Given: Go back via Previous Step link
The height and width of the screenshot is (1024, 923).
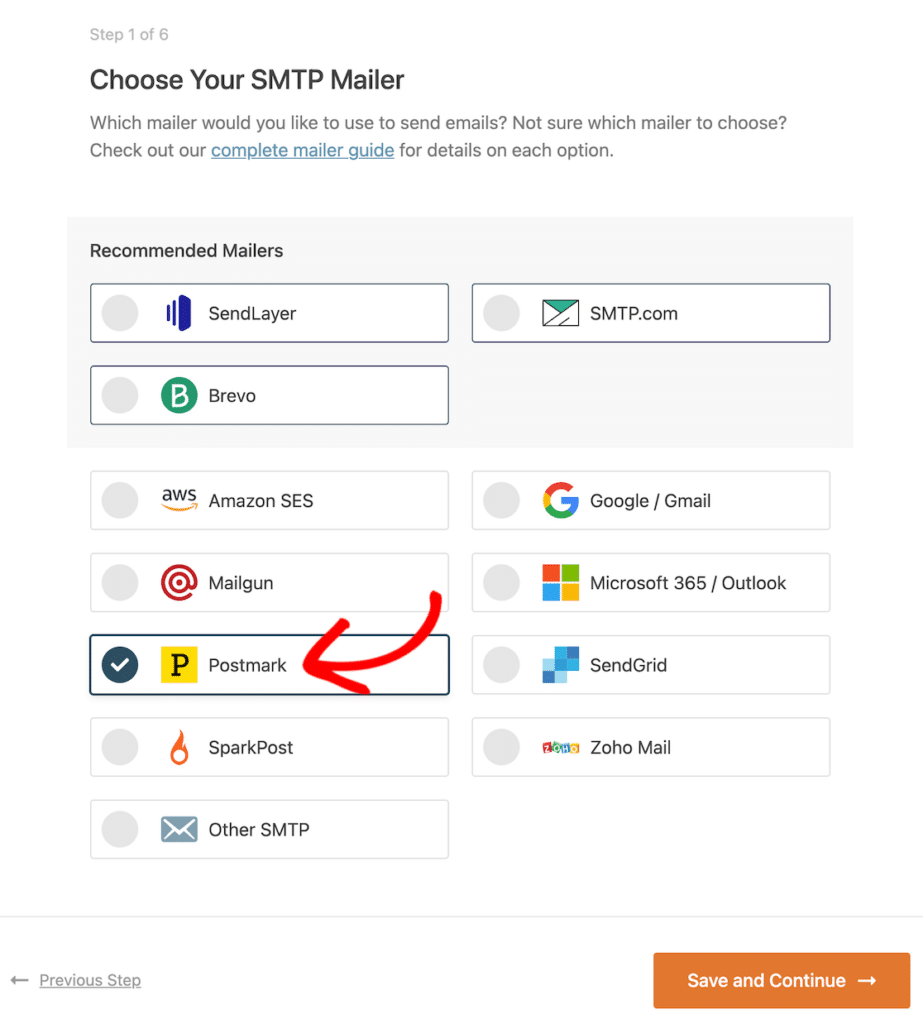Looking at the screenshot, I should (x=90, y=980).
